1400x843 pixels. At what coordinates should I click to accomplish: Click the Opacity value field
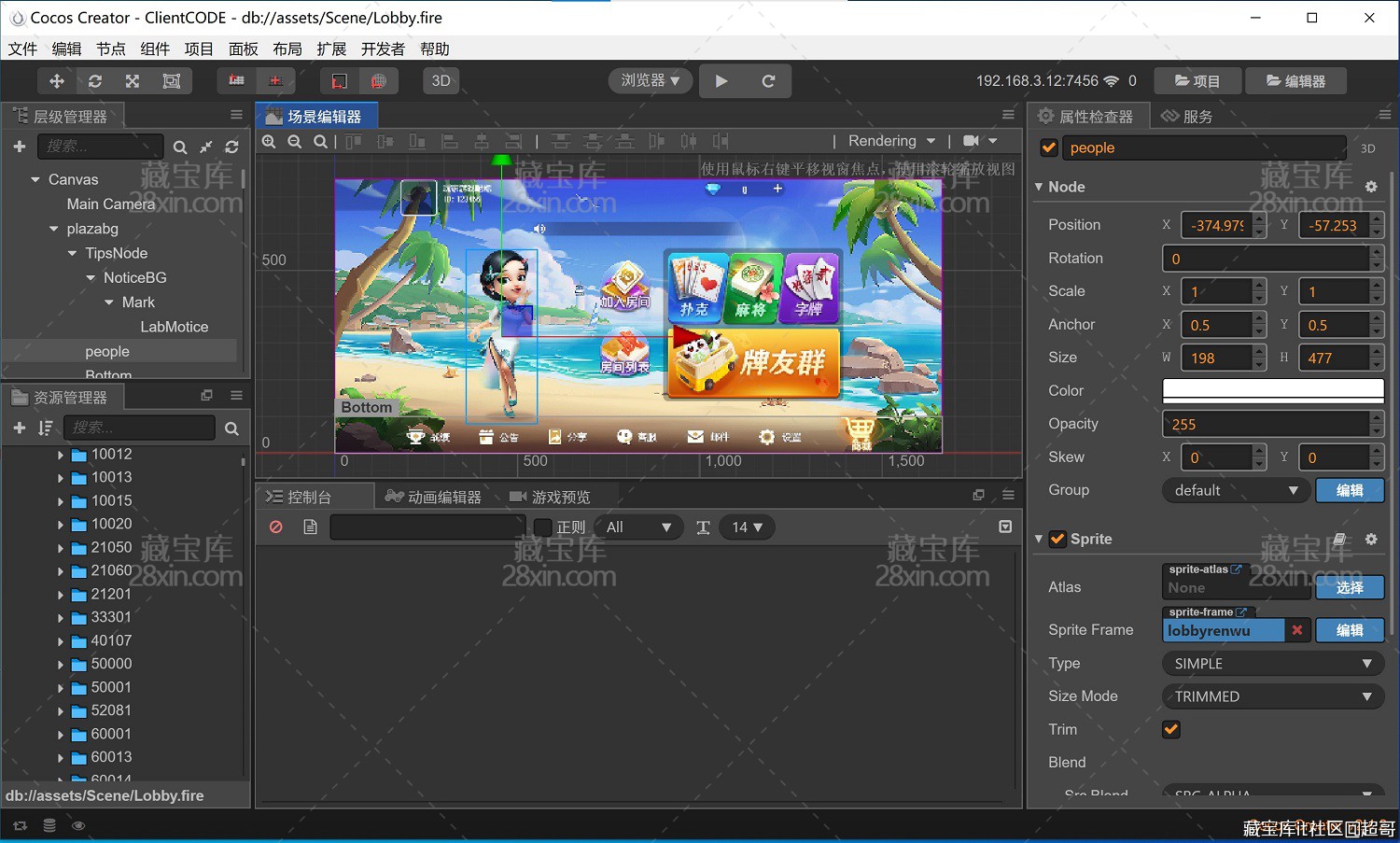click(x=1267, y=424)
